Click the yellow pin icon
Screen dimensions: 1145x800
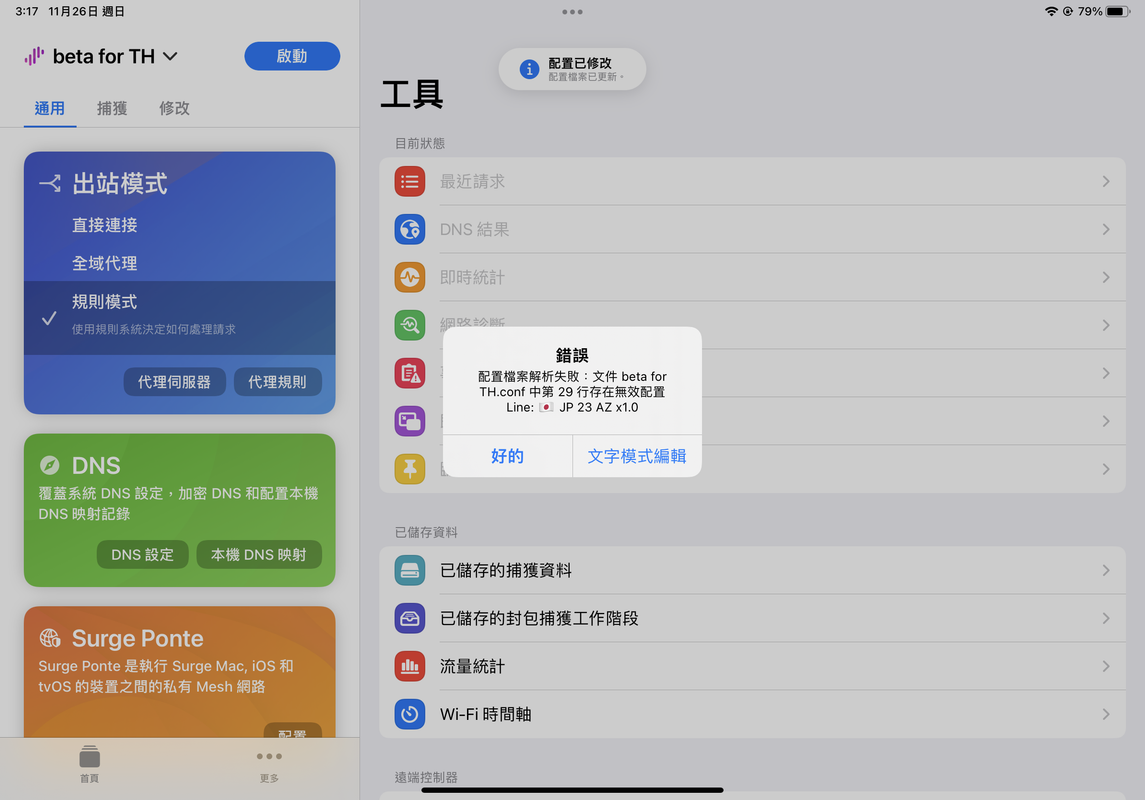point(410,469)
